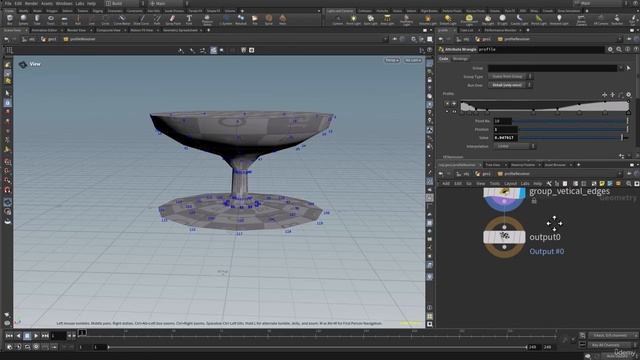Select the Line shelf tool

pos(91,19)
